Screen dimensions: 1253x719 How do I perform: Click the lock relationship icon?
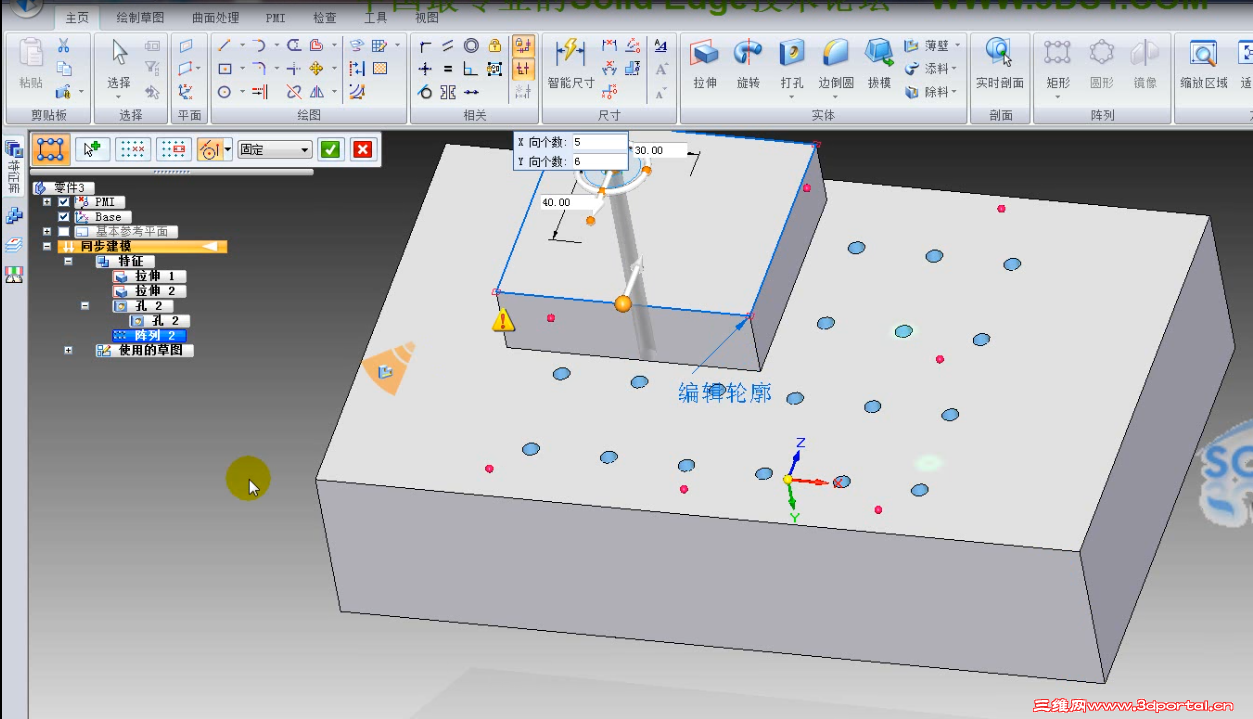495,45
